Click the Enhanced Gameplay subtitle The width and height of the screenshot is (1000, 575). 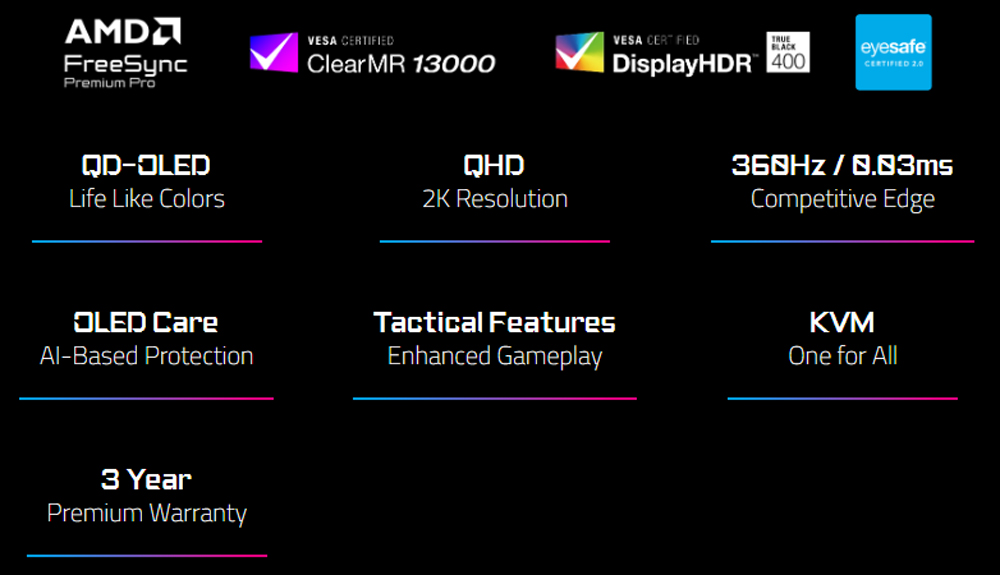(495, 355)
